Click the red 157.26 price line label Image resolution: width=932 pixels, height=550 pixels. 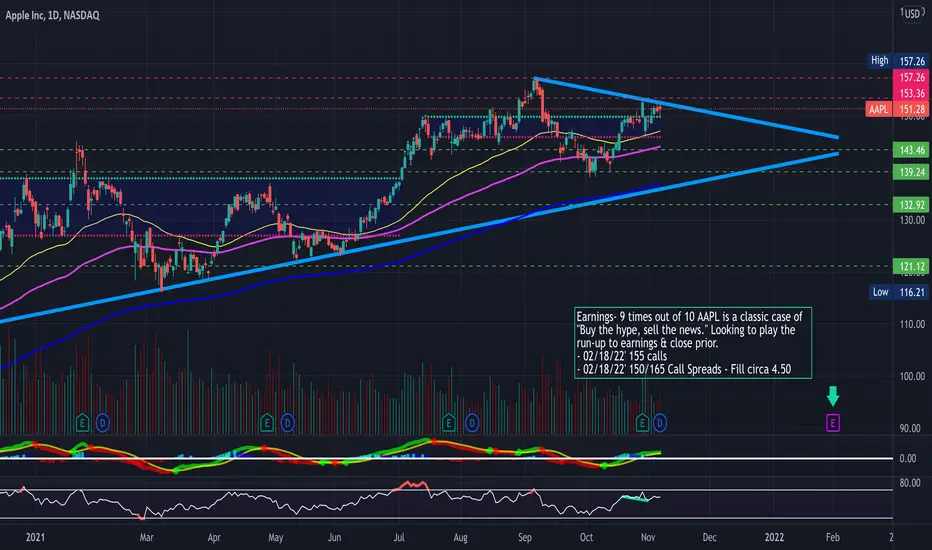911,77
